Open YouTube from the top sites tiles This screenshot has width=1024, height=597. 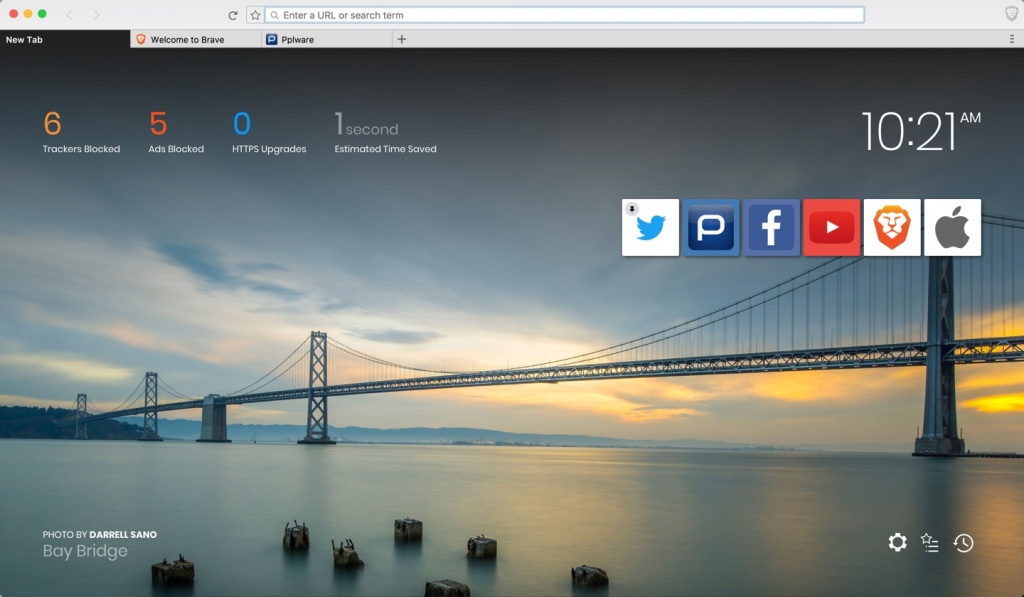click(x=831, y=227)
